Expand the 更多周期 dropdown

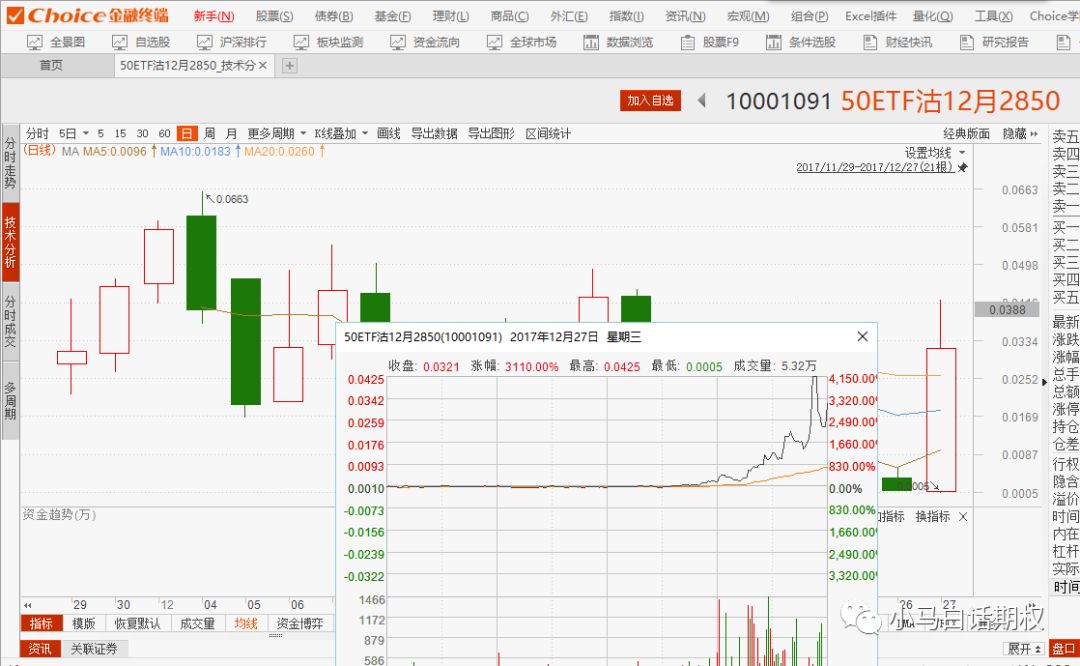276,133
